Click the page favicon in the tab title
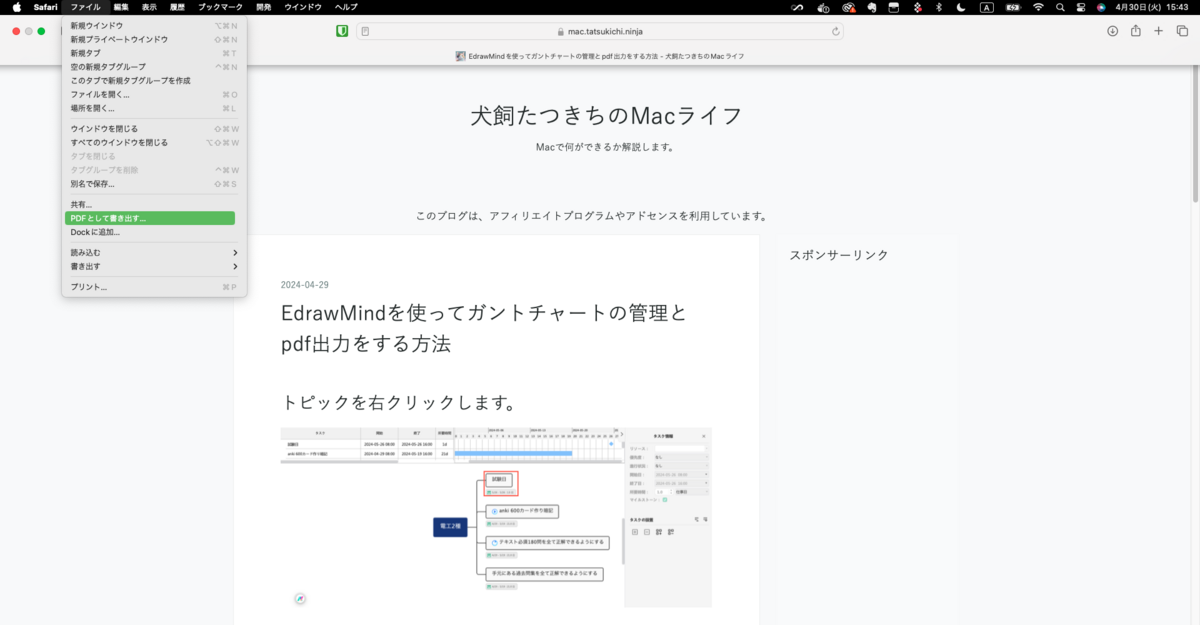 460,57
